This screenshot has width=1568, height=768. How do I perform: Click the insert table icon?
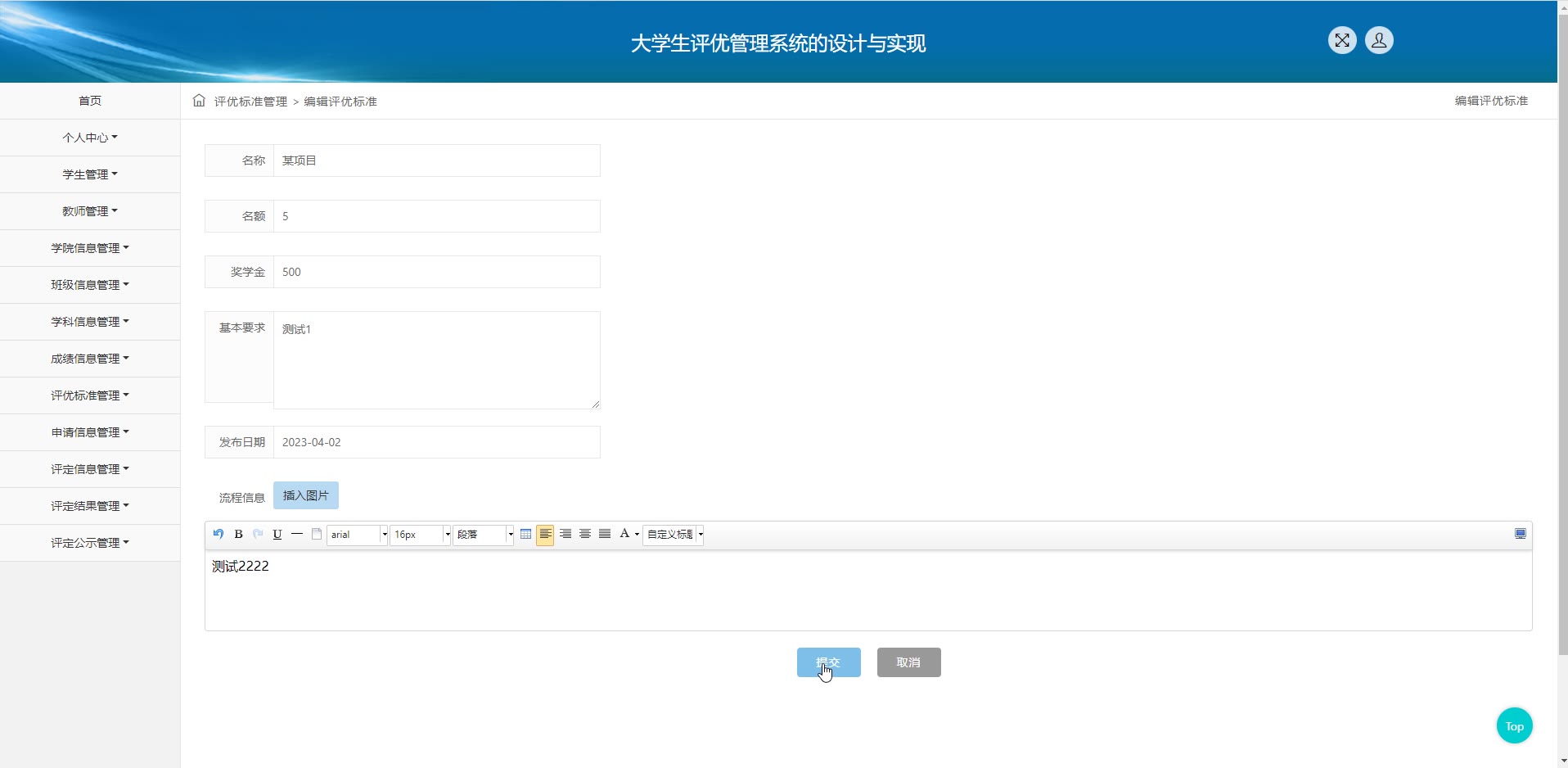pos(525,534)
